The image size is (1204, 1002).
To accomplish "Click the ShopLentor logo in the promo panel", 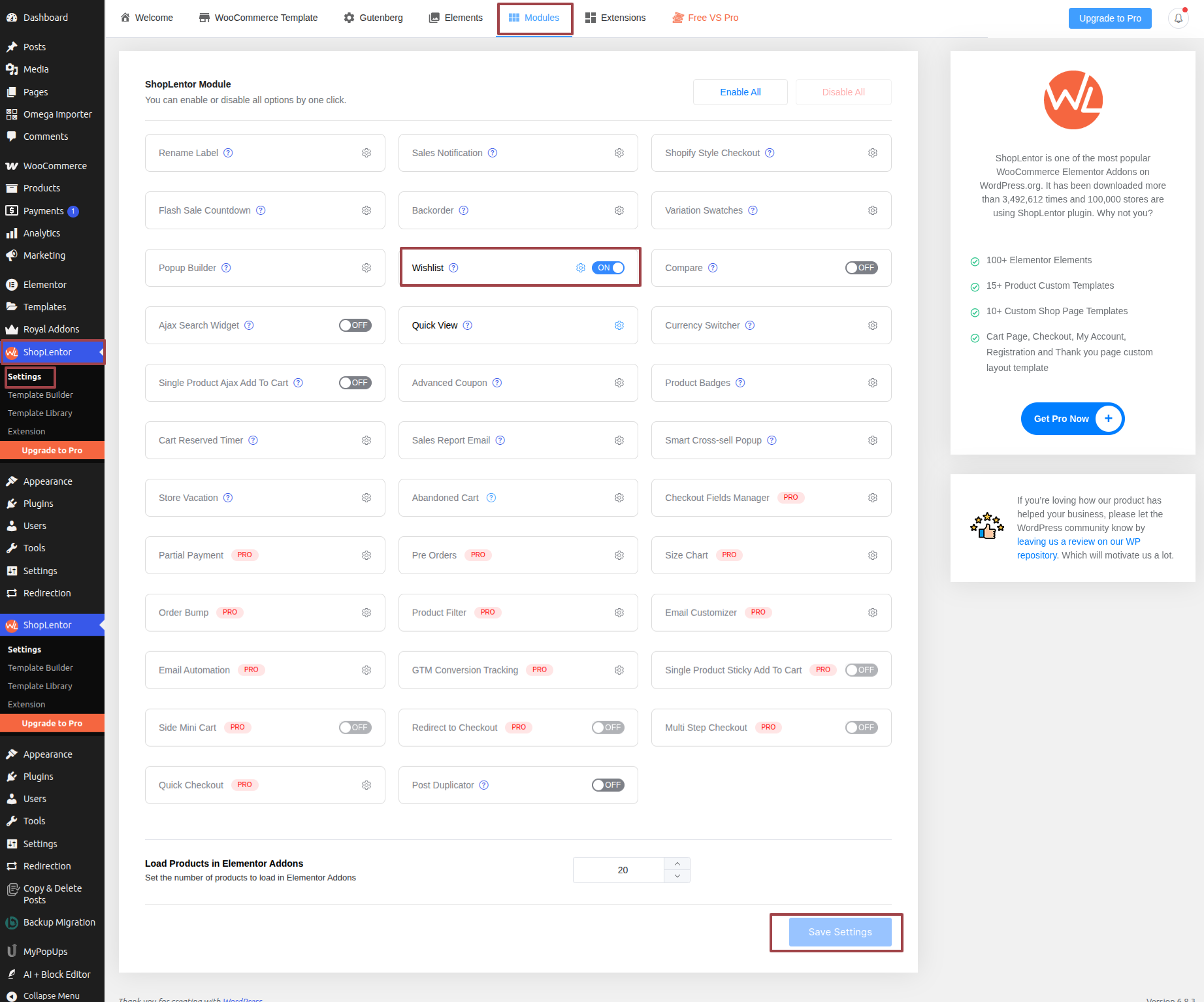I will tap(1073, 100).
